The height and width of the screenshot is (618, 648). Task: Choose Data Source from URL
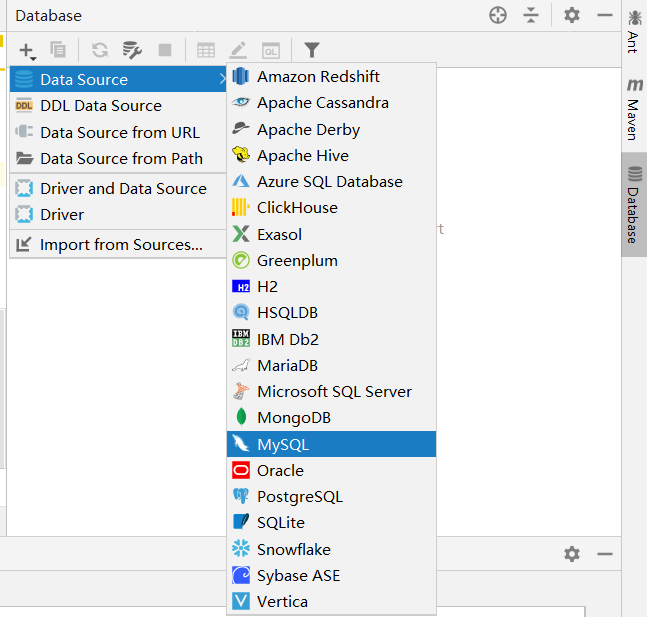click(118, 132)
